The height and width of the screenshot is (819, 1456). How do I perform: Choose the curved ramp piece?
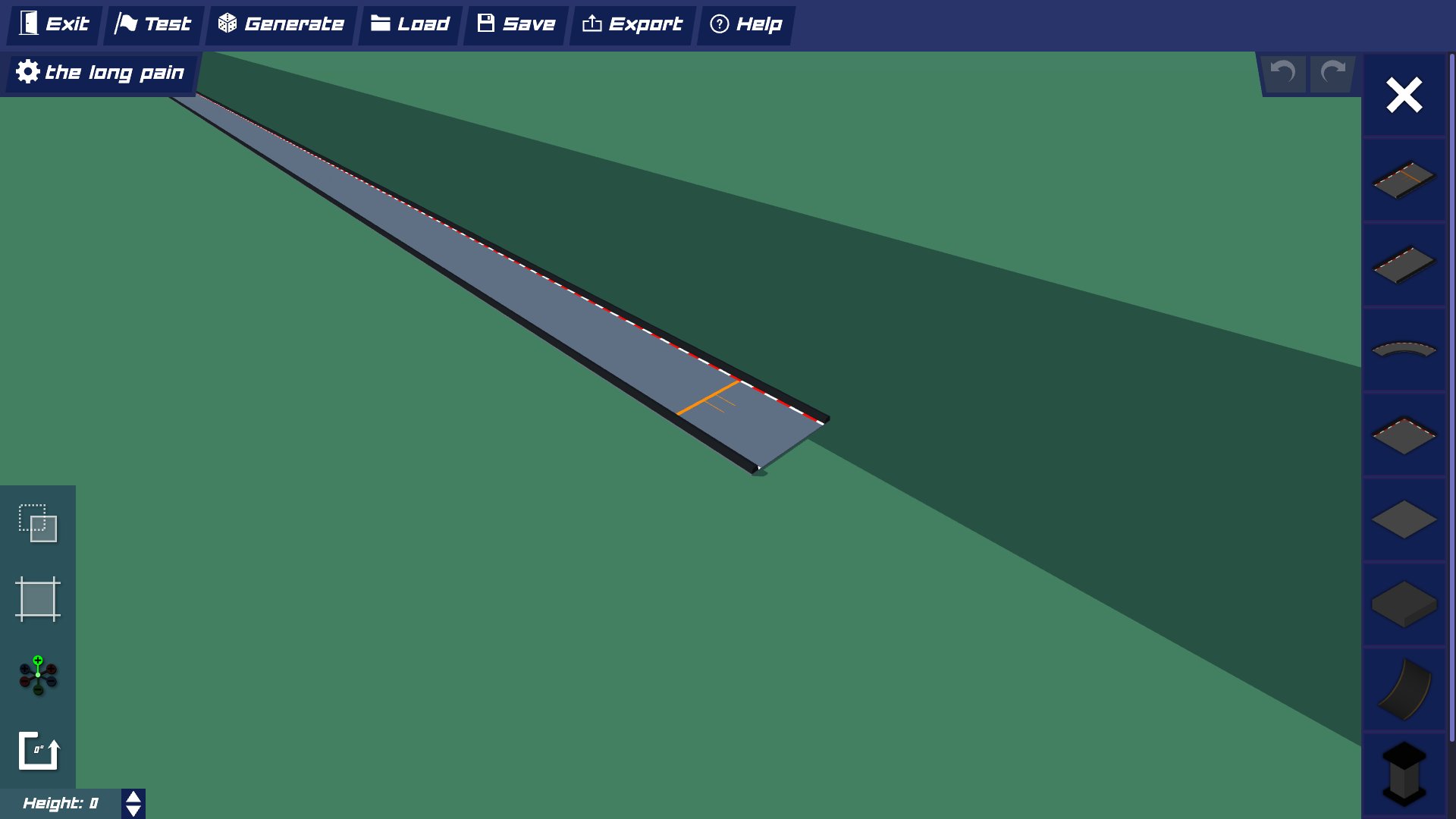[1403, 690]
